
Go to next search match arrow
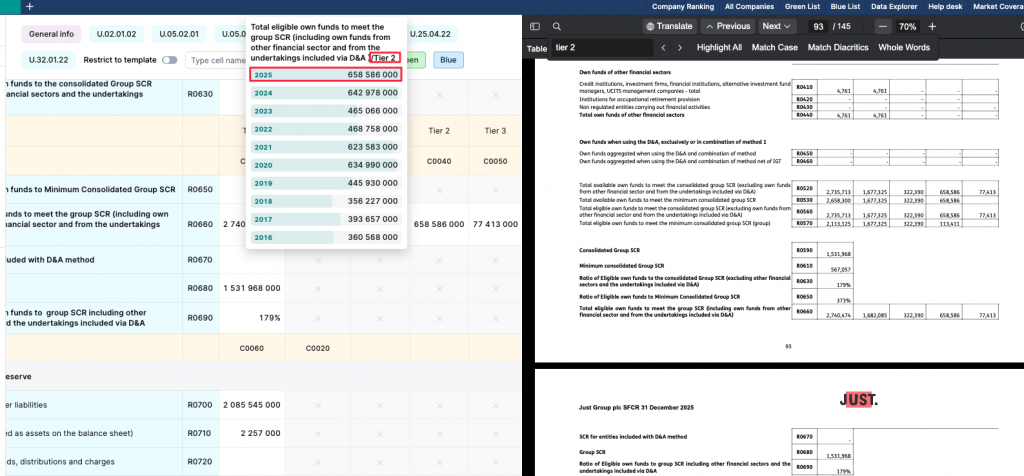680,47
